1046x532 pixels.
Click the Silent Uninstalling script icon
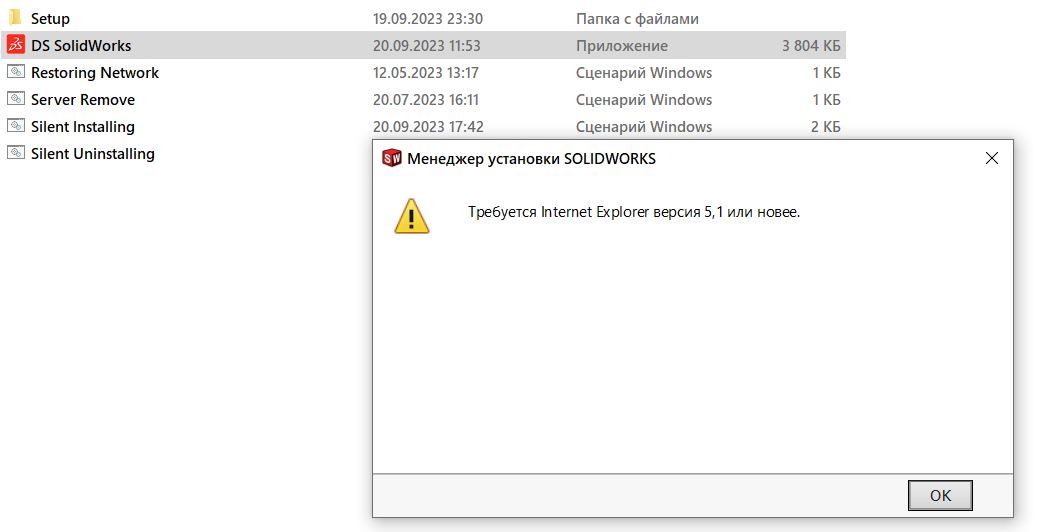click(x=16, y=153)
